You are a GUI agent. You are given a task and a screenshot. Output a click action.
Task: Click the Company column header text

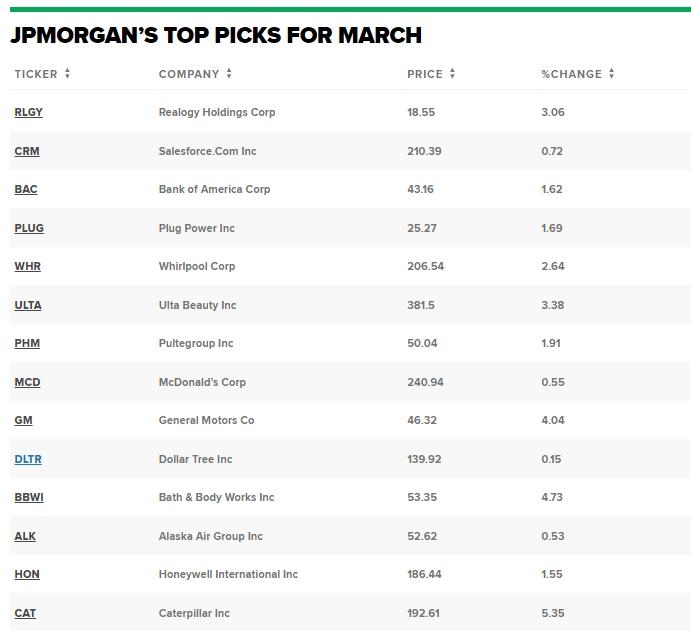[188, 74]
